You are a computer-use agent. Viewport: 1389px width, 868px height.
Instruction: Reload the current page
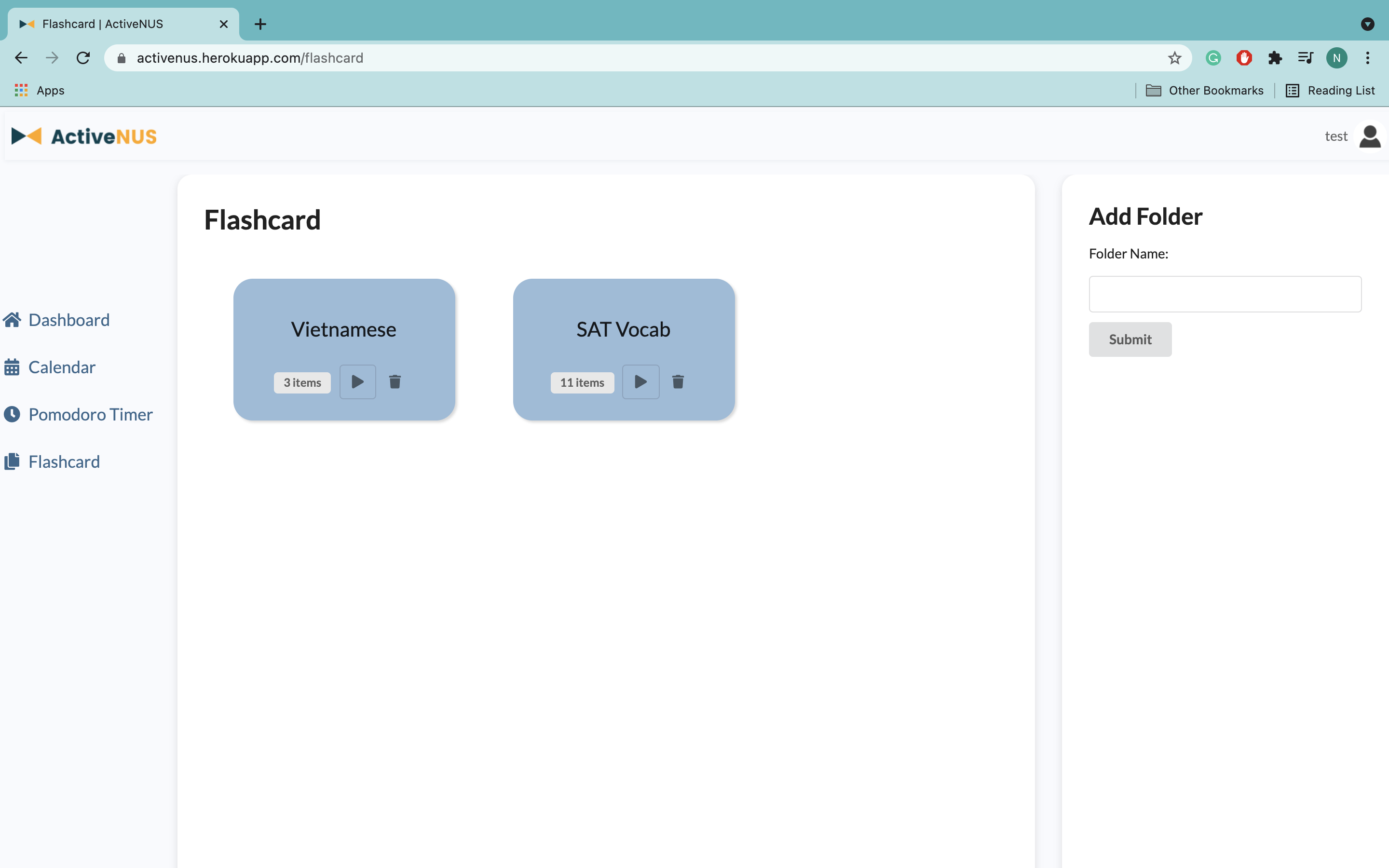pos(83,58)
